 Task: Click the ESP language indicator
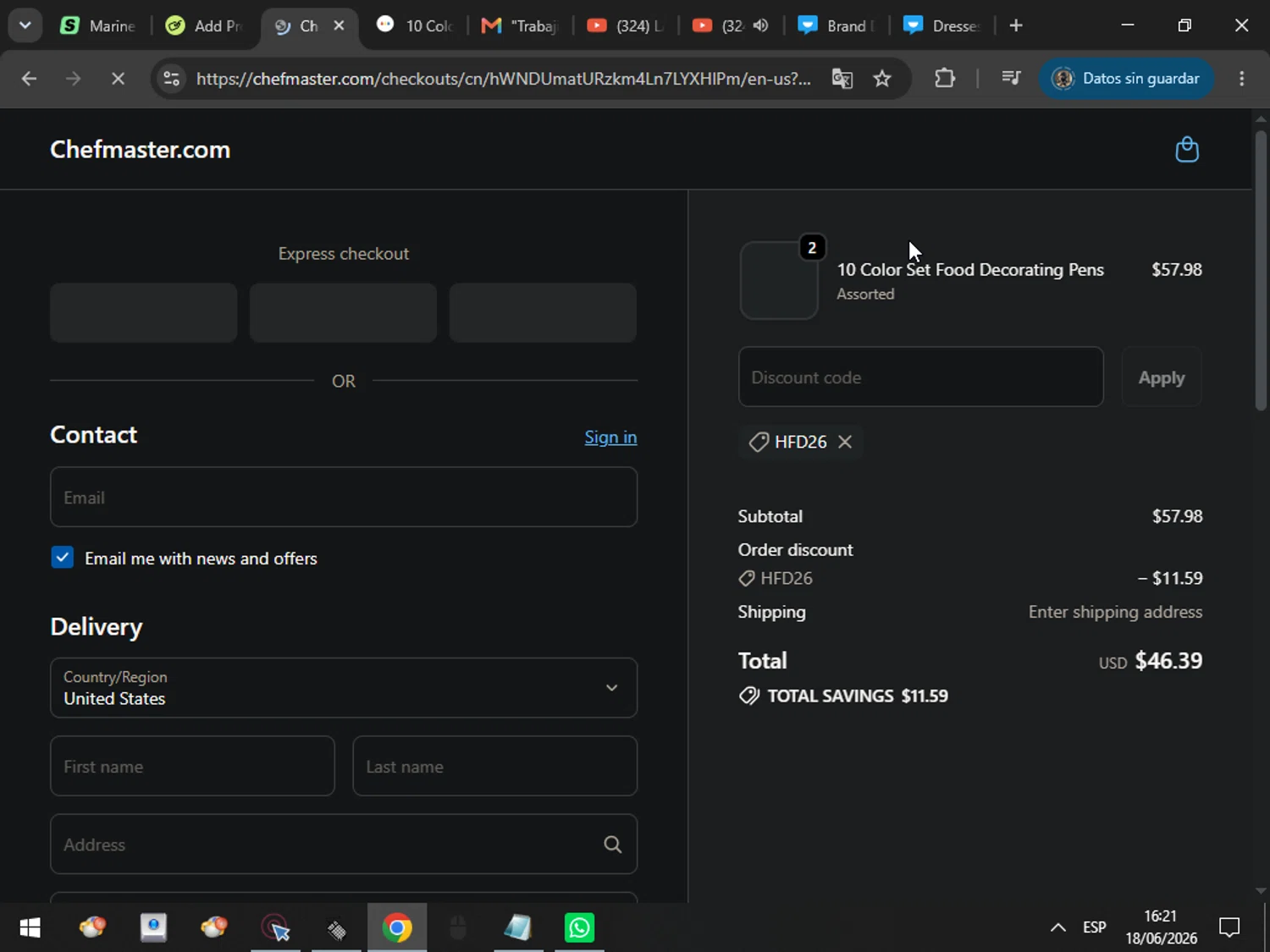(x=1094, y=927)
